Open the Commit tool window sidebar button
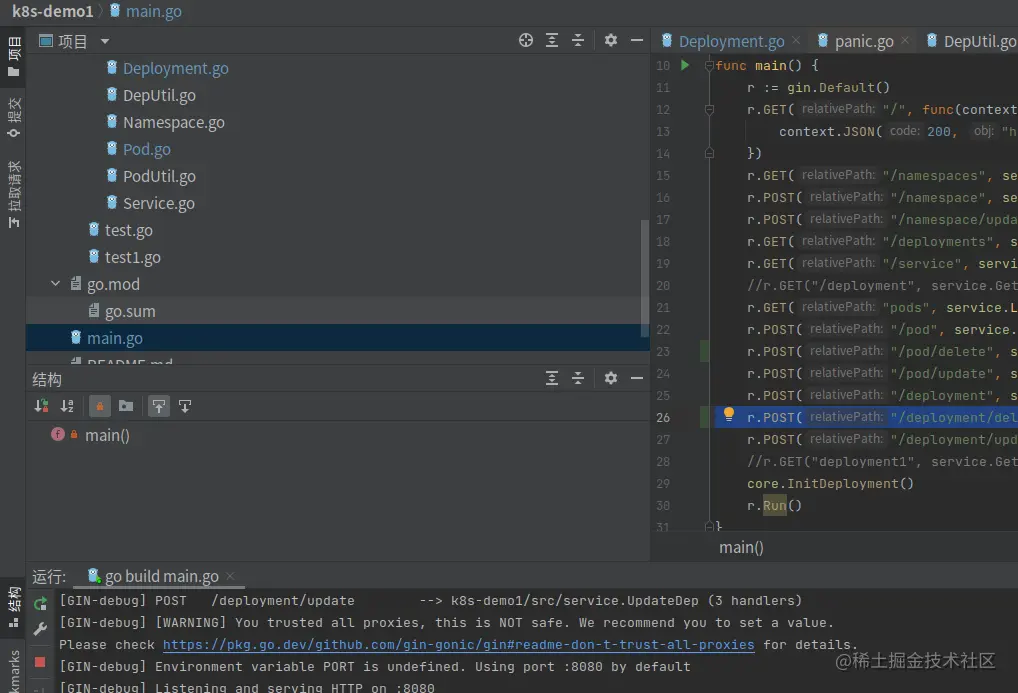 pos(14,118)
